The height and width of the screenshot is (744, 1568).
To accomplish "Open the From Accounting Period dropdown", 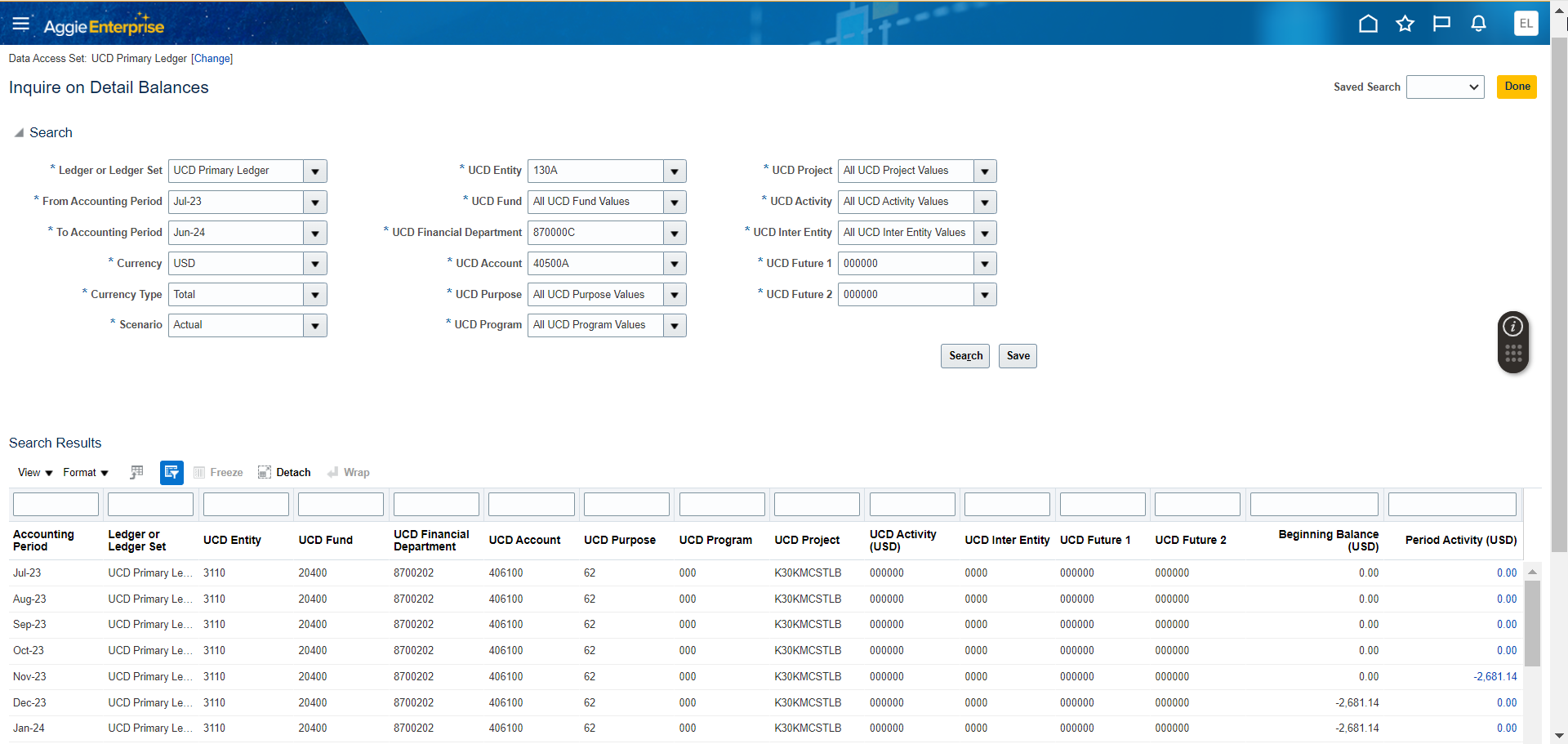I will coord(315,203).
